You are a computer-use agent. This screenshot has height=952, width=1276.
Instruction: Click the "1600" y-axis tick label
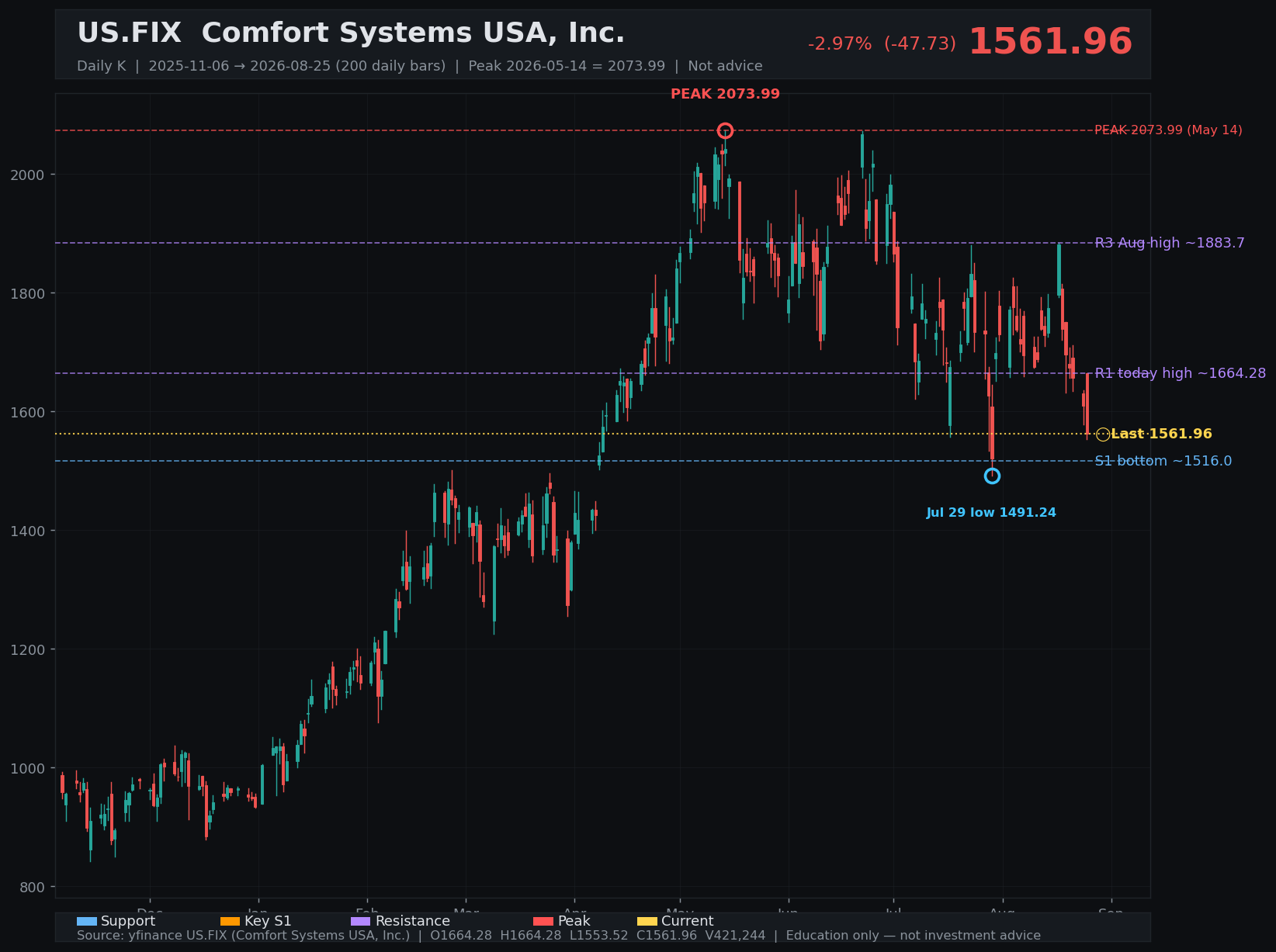click(x=27, y=412)
